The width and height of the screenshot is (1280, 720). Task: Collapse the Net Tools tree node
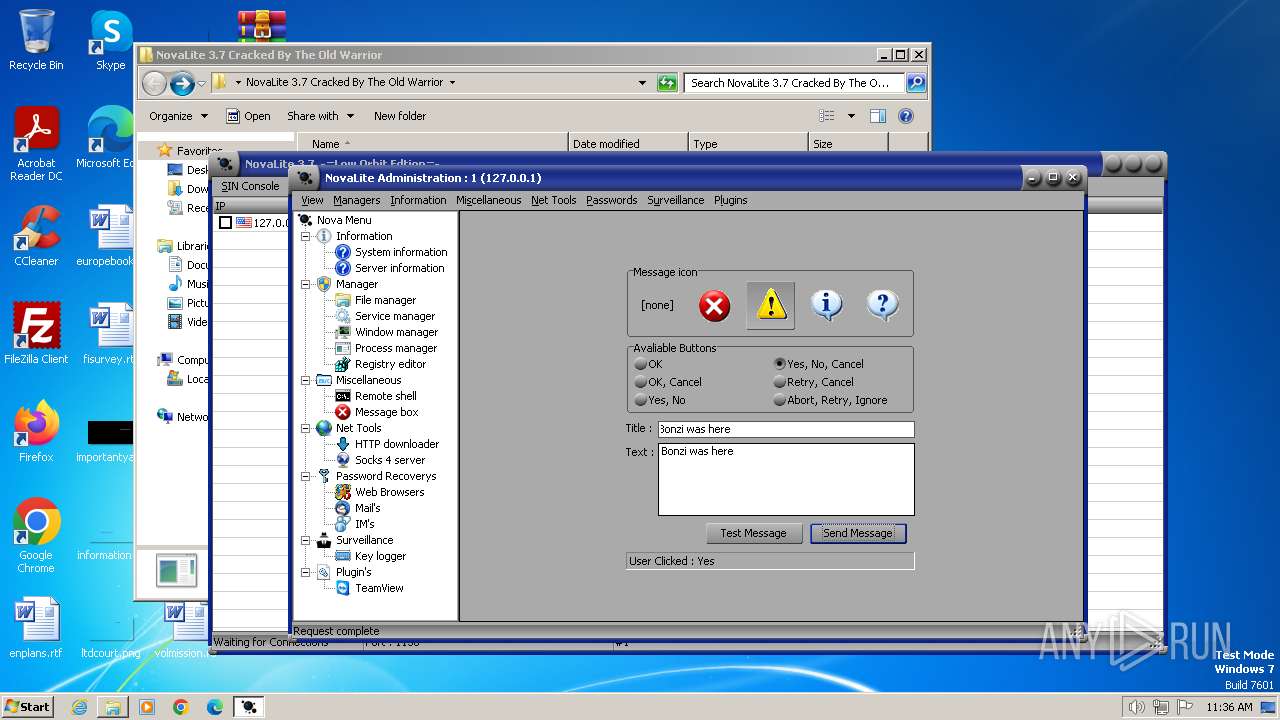(306, 428)
